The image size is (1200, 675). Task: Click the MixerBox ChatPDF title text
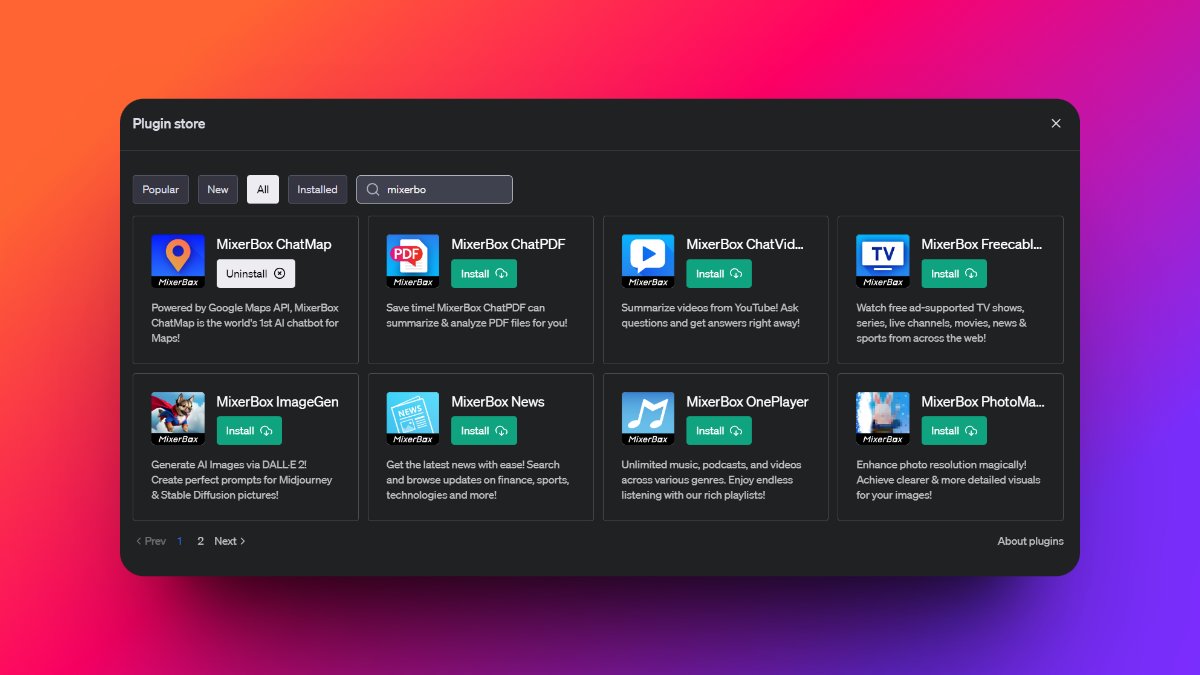508,244
